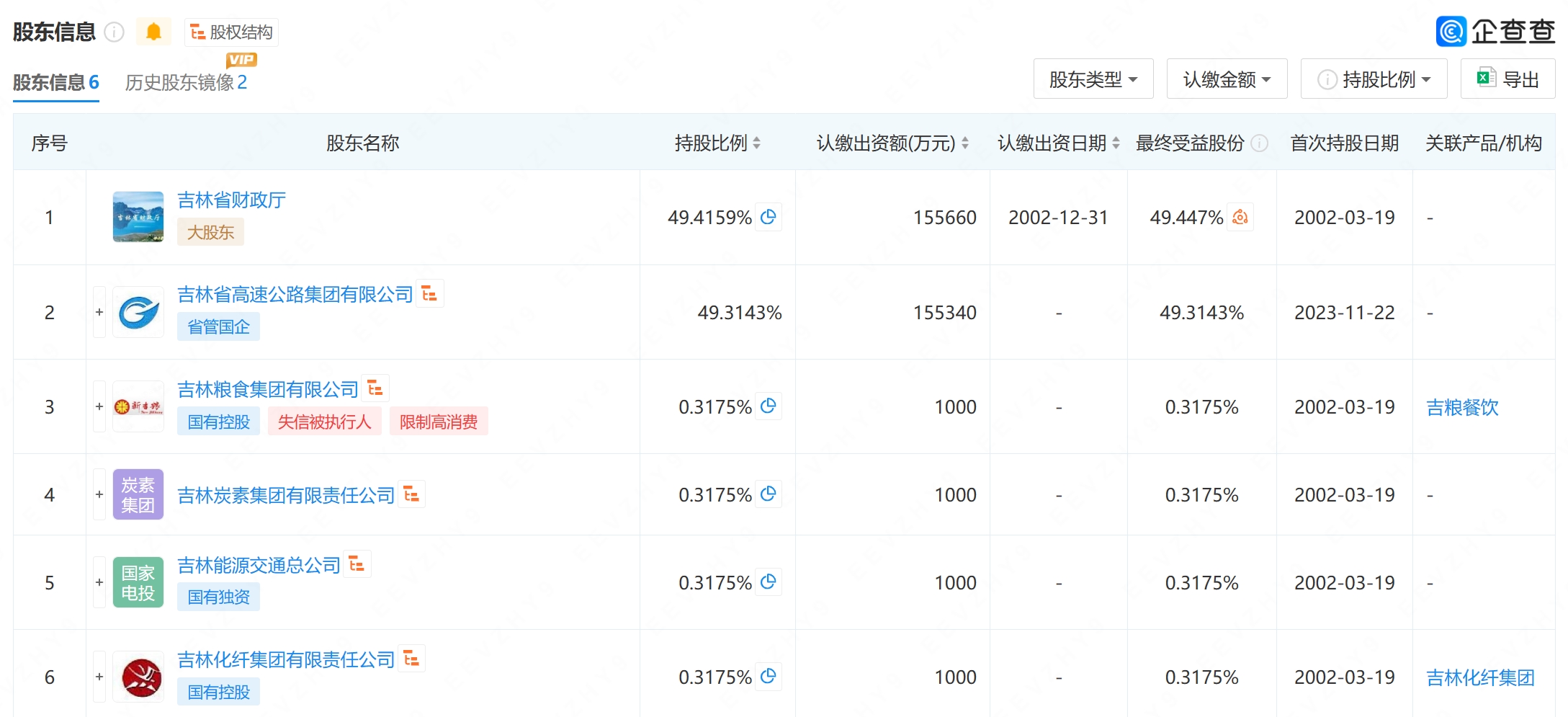This screenshot has width=1568, height=717.
Task: Select the 股东信息 6 tab
Action: click(x=55, y=83)
